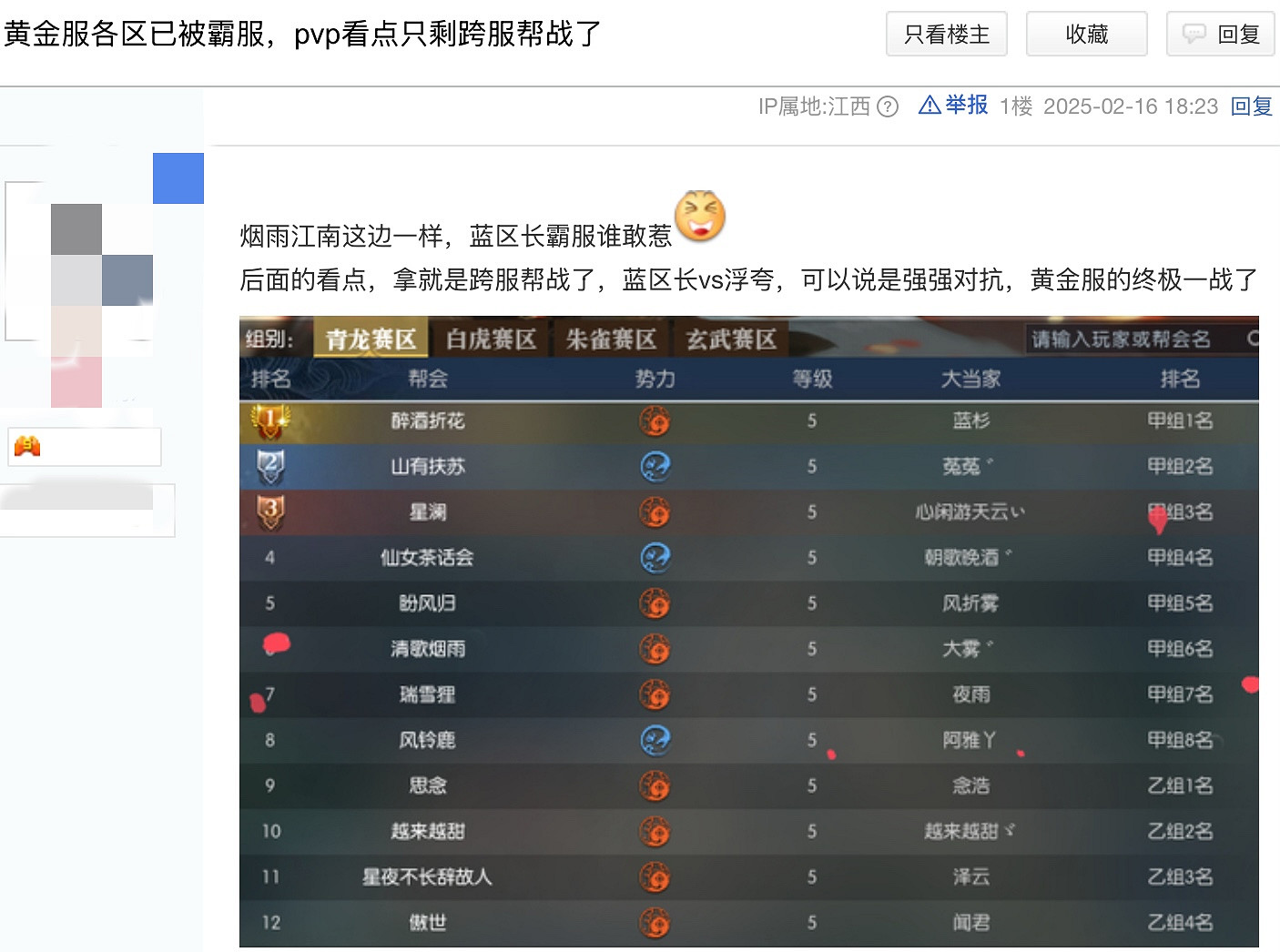Click the player or guild name search field
Viewport: 1280px width, 952px height.
[1129, 339]
